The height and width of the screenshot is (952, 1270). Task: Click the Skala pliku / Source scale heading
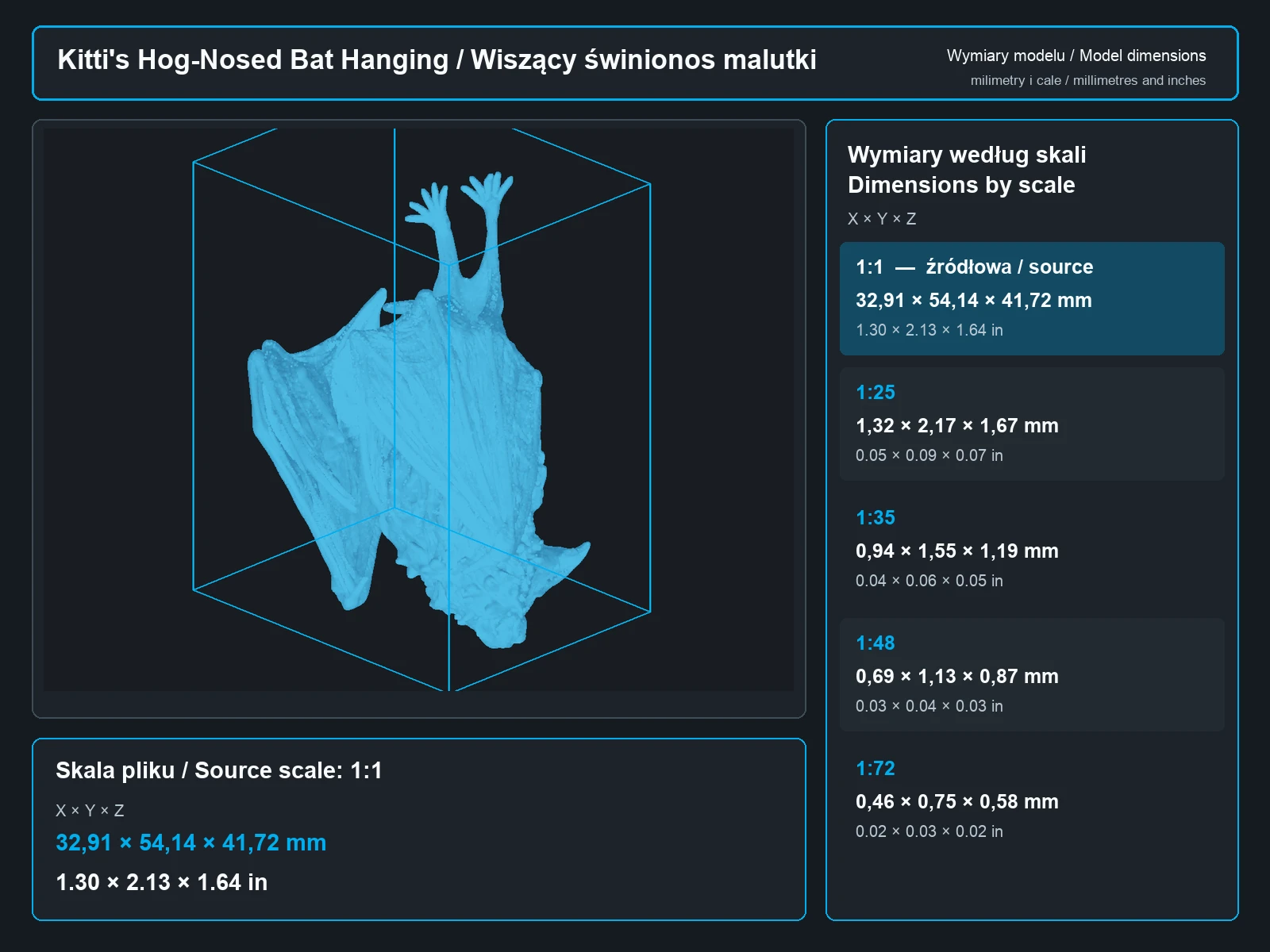tap(219, 770)
